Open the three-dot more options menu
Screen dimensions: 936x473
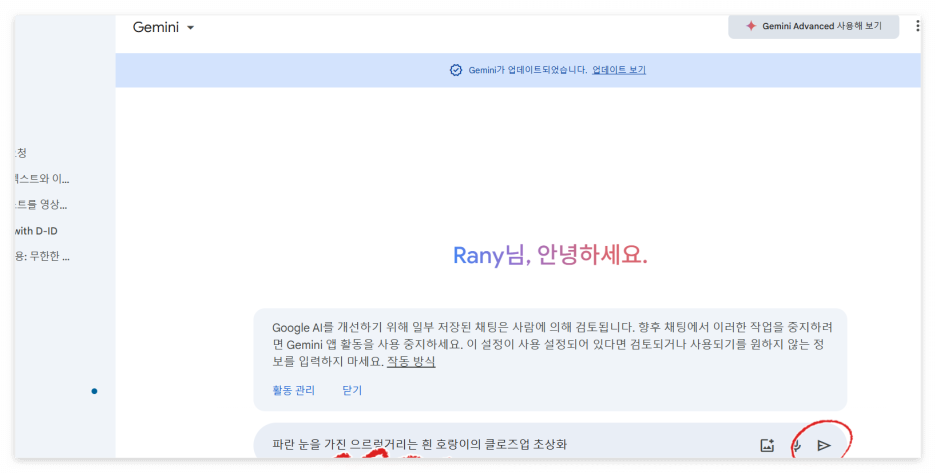pos(917,26)
